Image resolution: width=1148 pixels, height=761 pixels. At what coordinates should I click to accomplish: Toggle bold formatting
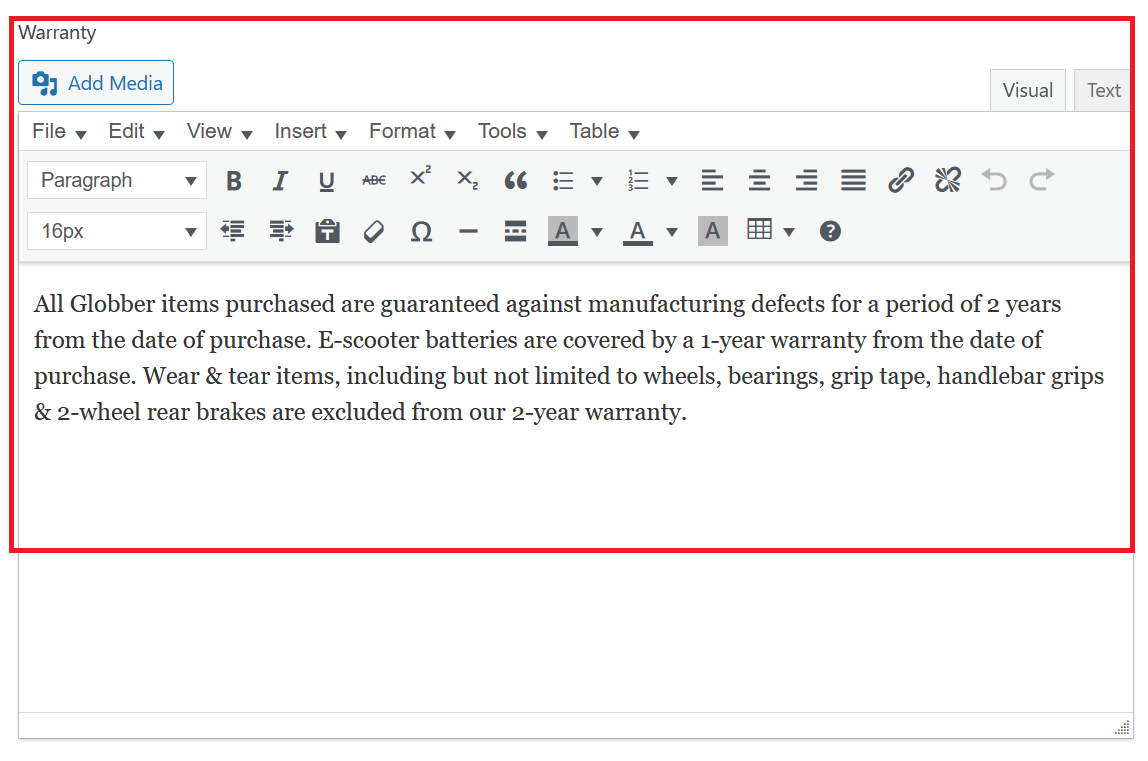coord(234,180)
